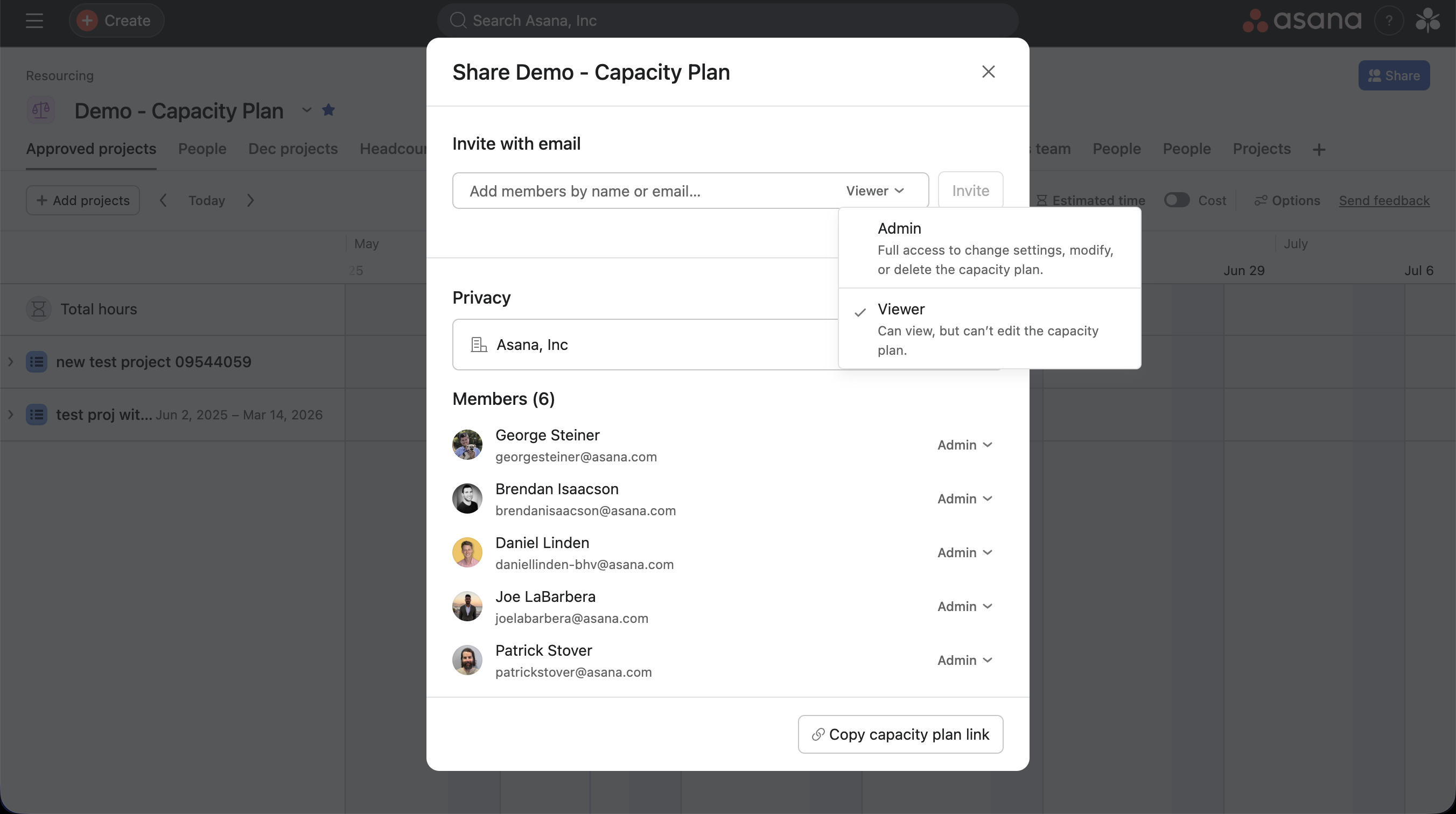This screenshot has width=1456, height=814.
Task: Click the Jul 6 week column header
Action: pos(1419,271)
